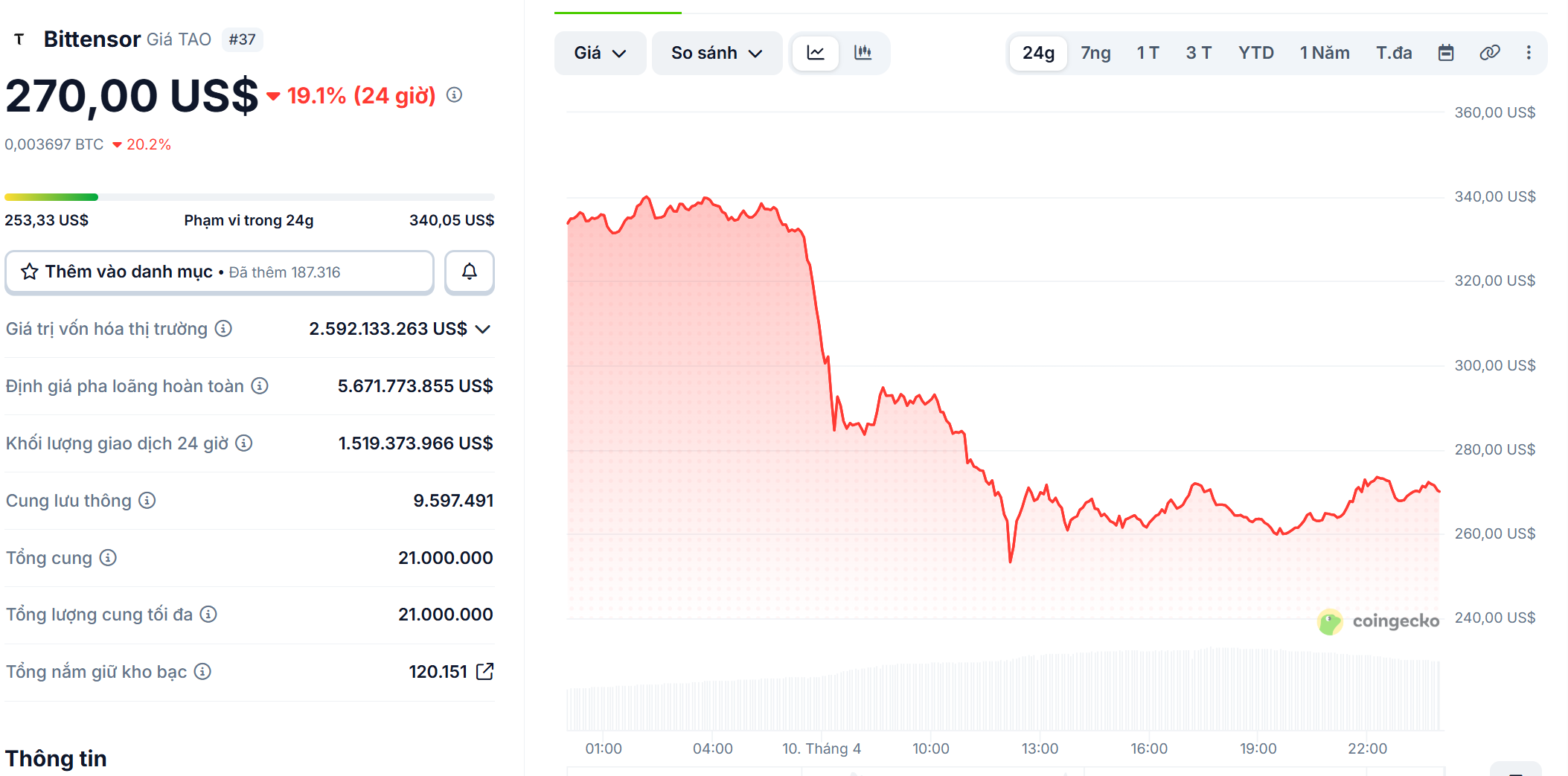Click the price alert bell icon
The width and height of the screenshot is (1568, 776).
pos(469,272)
